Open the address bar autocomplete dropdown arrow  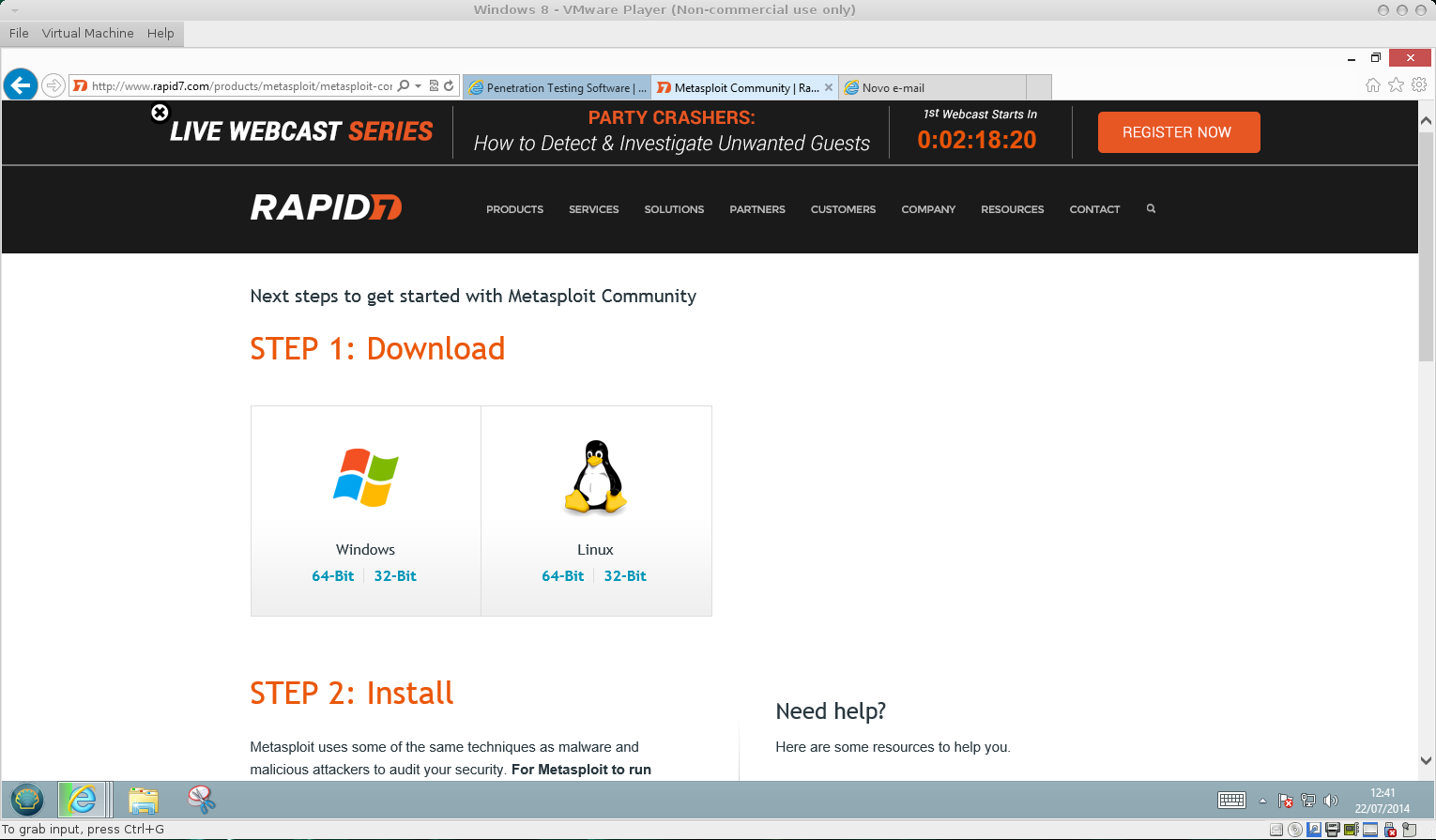418,85
